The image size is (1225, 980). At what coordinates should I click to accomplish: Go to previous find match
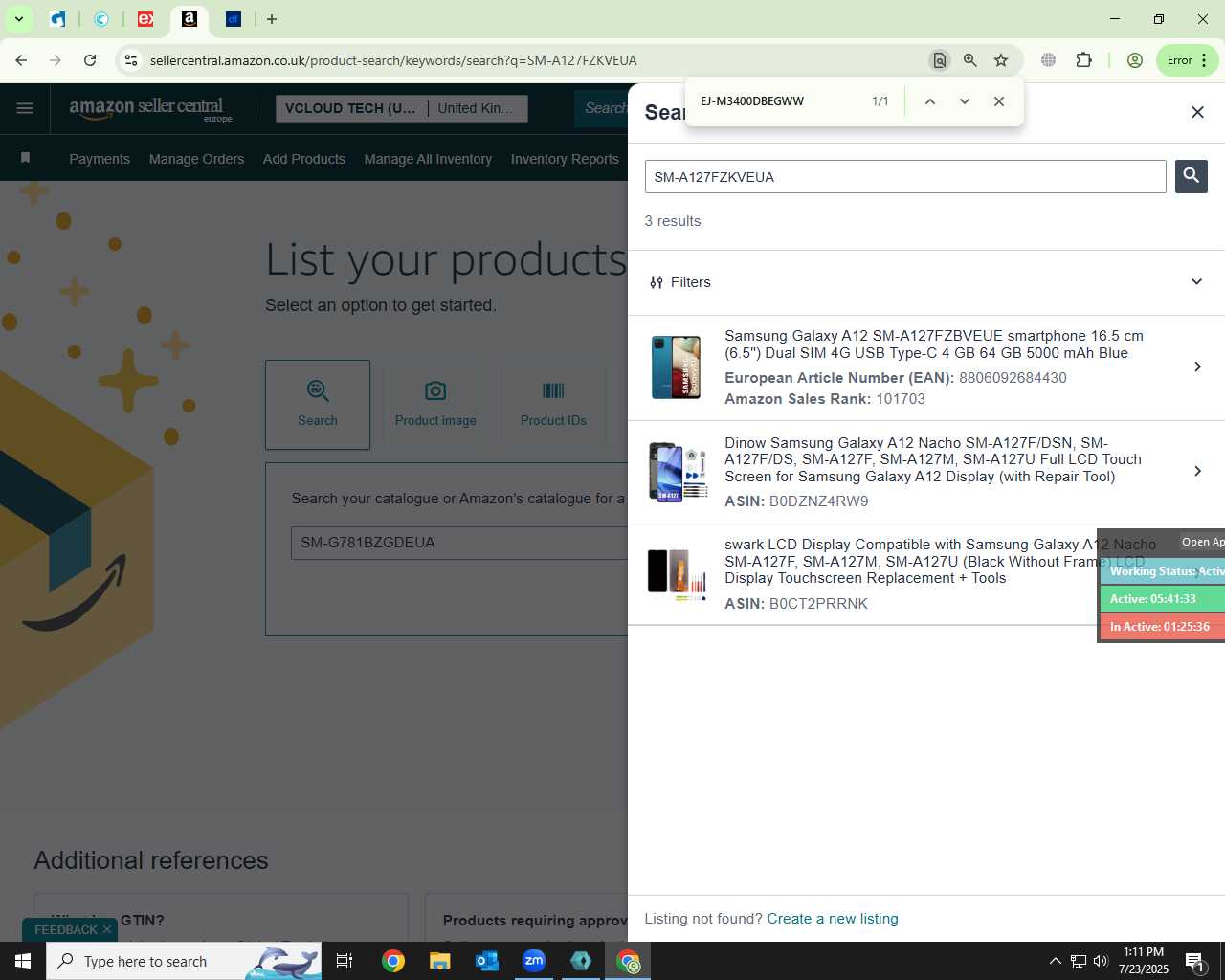coord(929,101)
